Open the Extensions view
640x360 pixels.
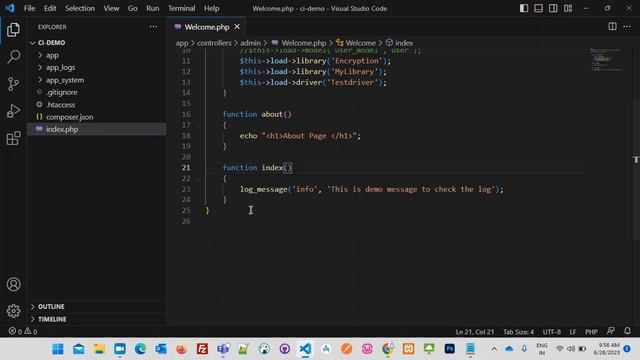point(13,138)
